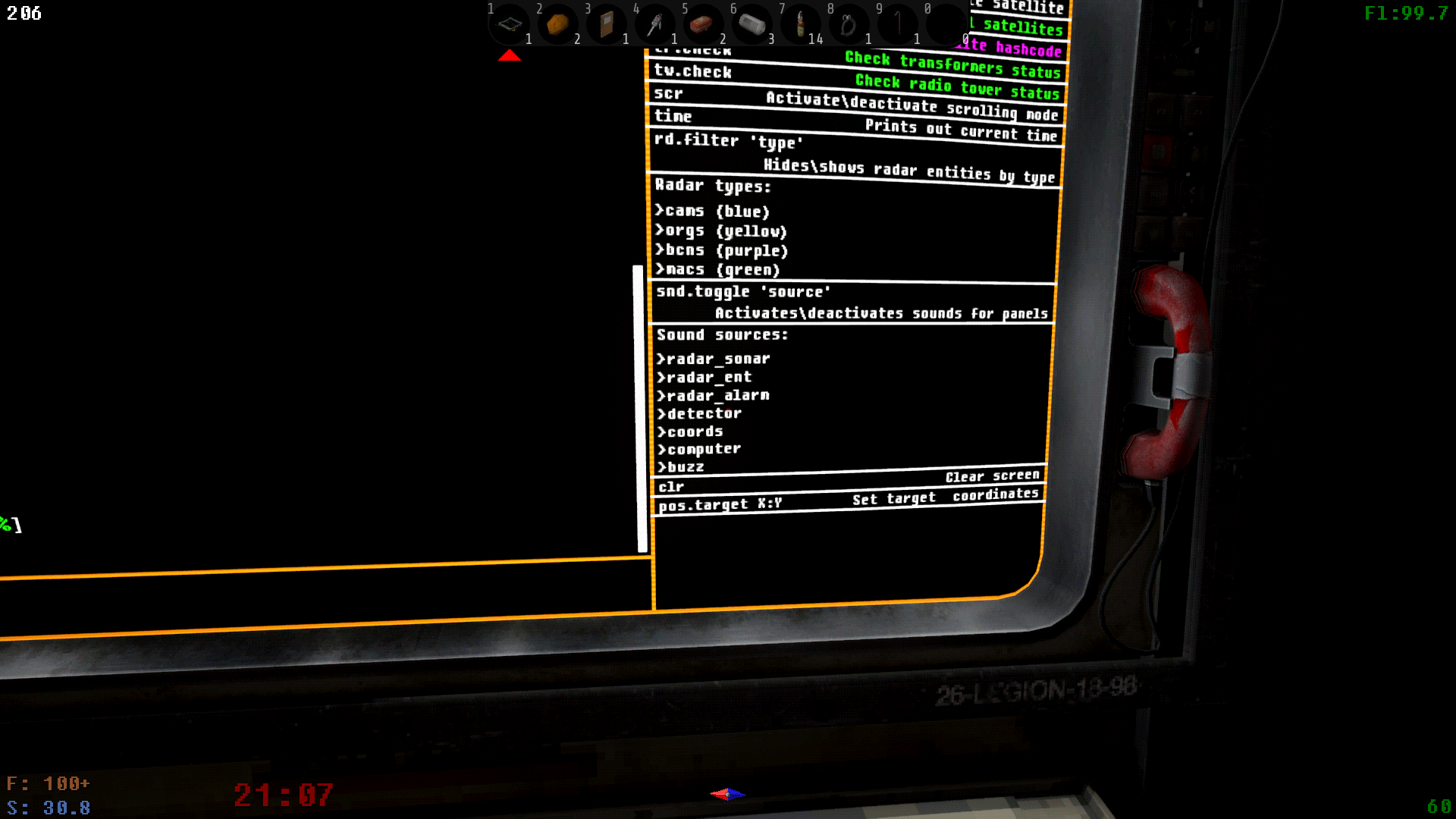The width and height of the screenshot is (1456, 819).
Task: Click the clr command entry
Action: 671,487
